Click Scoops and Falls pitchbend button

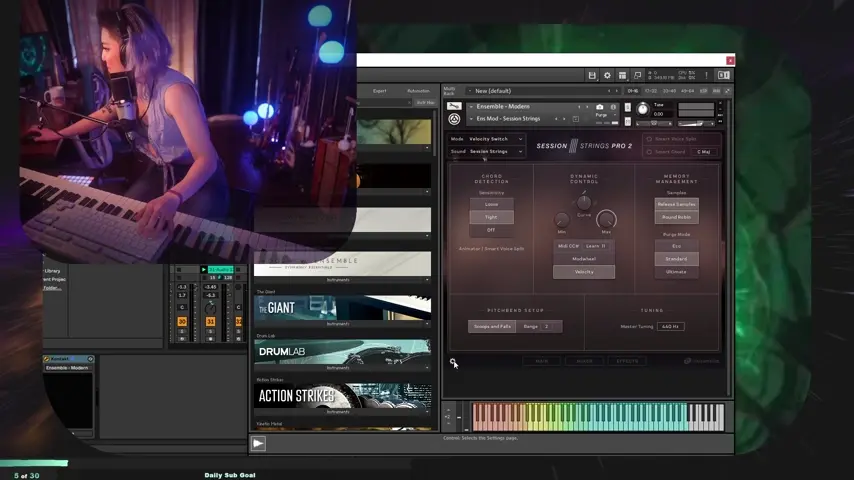(x=492, y=326)
